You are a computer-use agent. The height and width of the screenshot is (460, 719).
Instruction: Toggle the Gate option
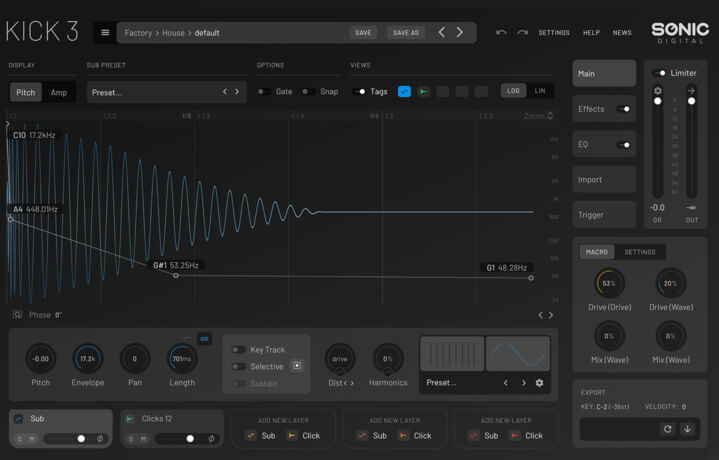(x=264, y=92)
